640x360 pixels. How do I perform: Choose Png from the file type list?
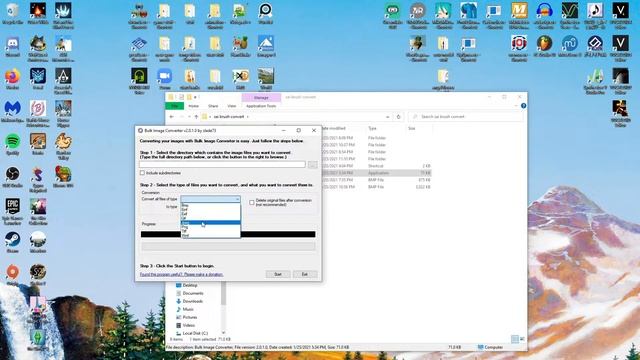(x=211, y=227)
